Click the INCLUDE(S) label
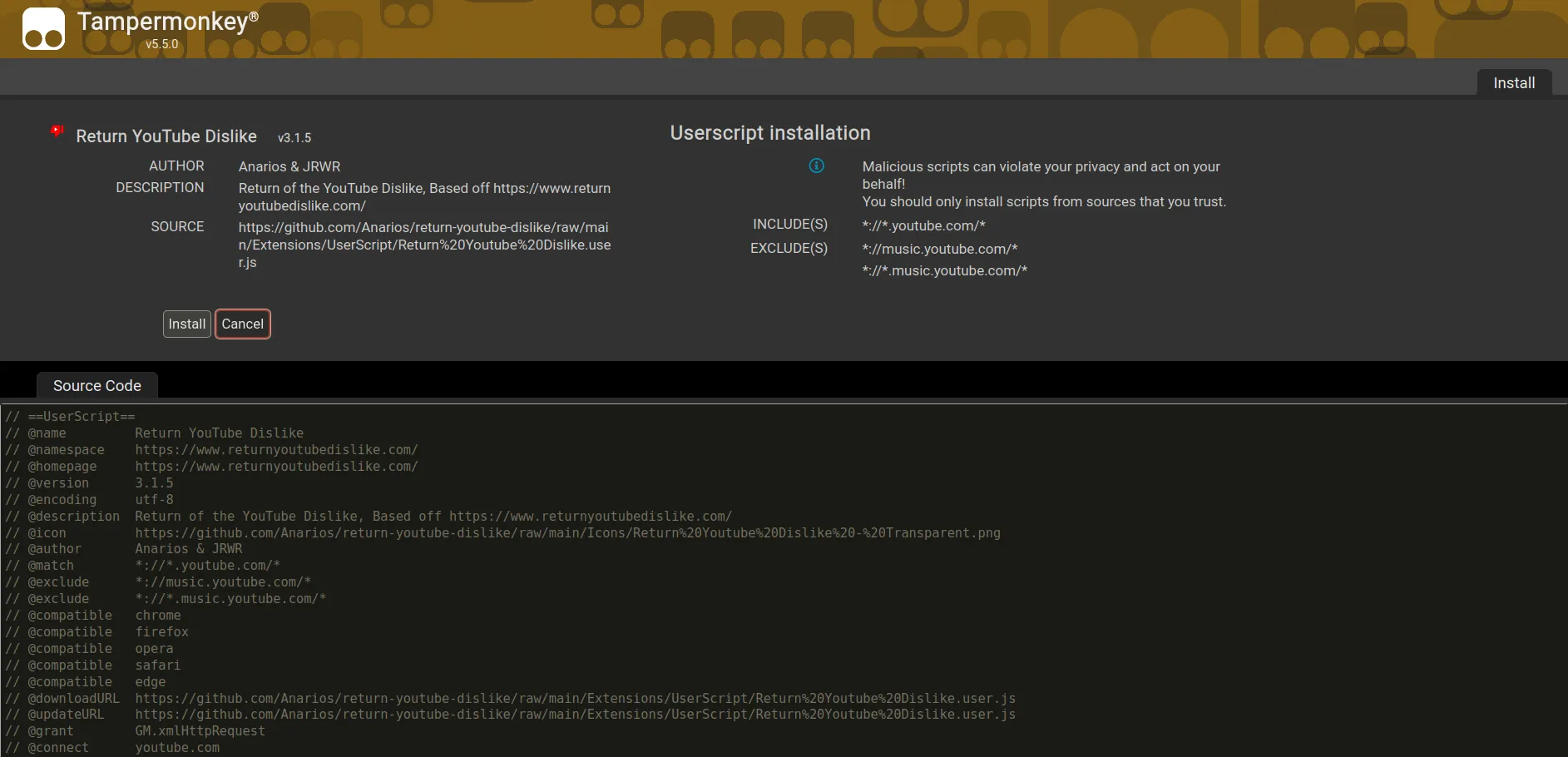This screenshot has height=757, width=1568. [x=790, y=225]
